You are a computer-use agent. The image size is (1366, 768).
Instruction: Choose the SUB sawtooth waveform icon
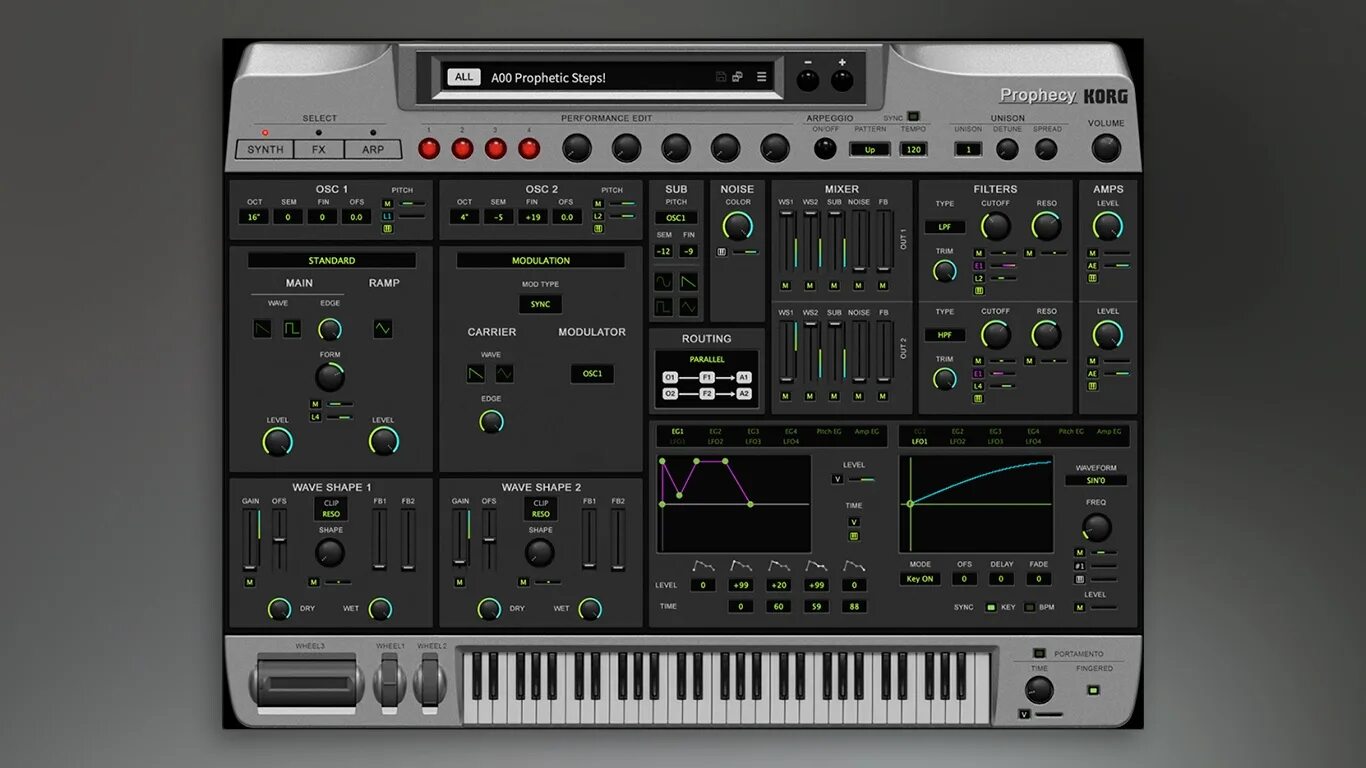point(689,282)
